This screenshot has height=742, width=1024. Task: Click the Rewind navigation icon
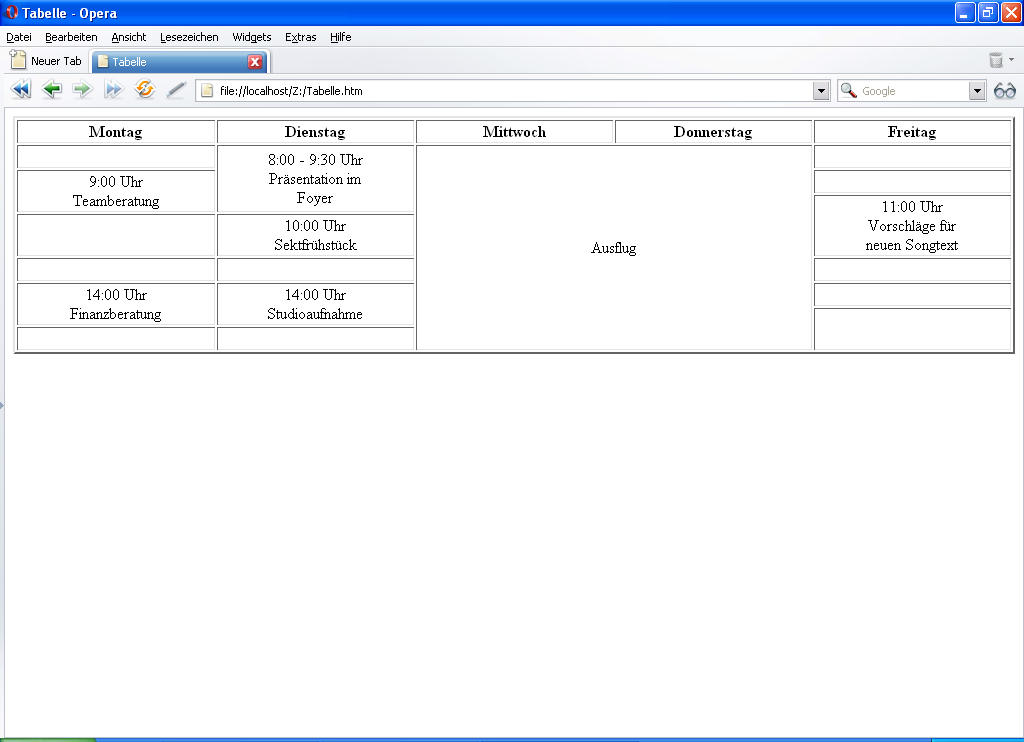click(20, 90)
